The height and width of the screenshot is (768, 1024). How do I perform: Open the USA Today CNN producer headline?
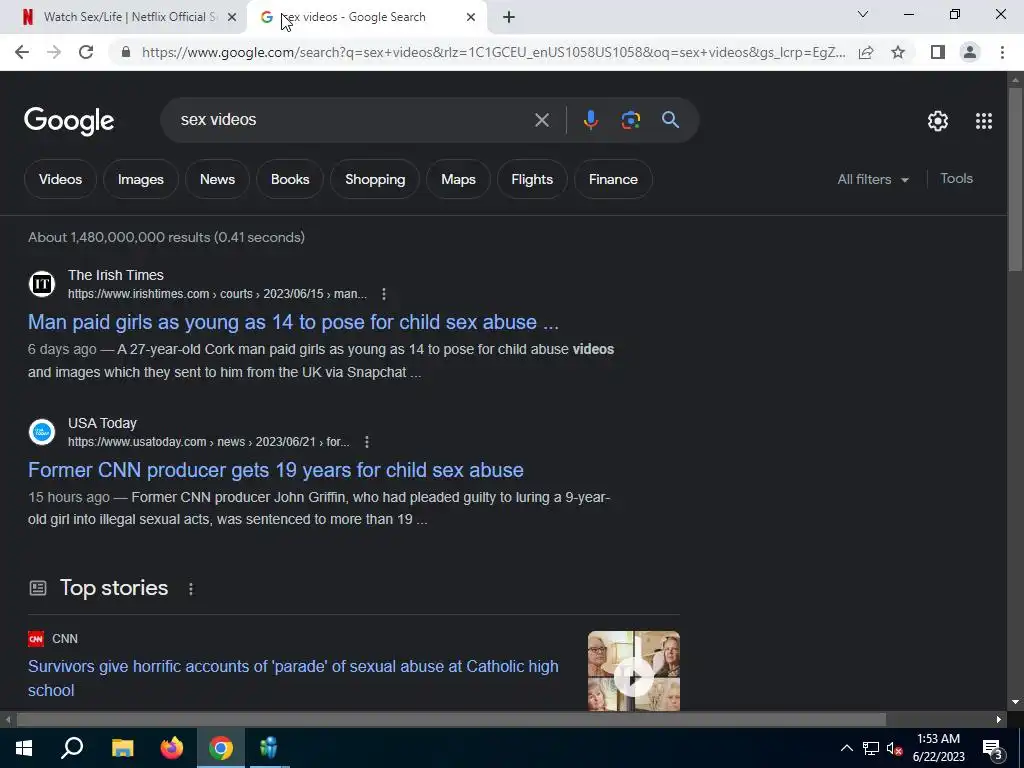coord(276,470)
